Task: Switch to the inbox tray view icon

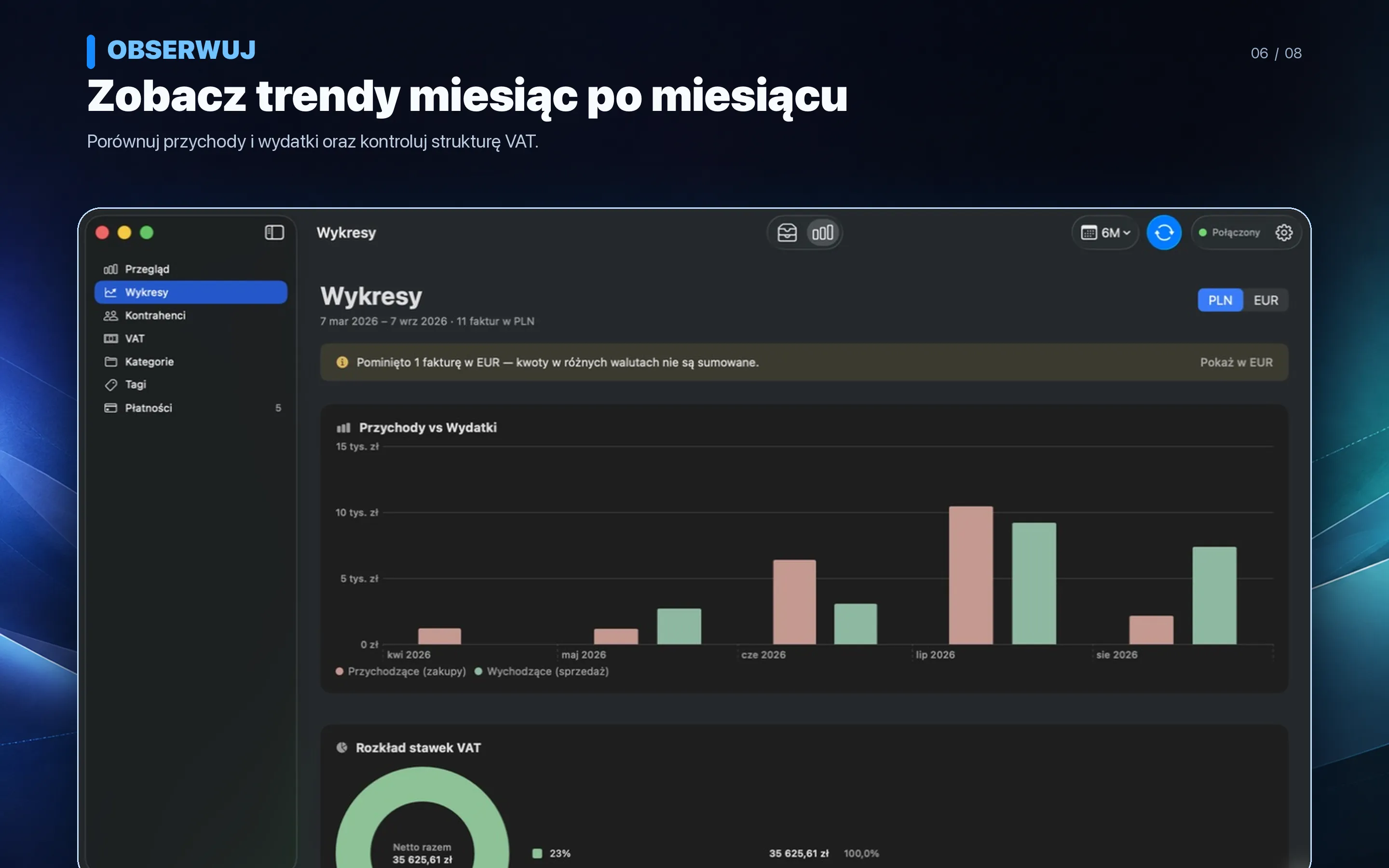Action: coord(787,232)
